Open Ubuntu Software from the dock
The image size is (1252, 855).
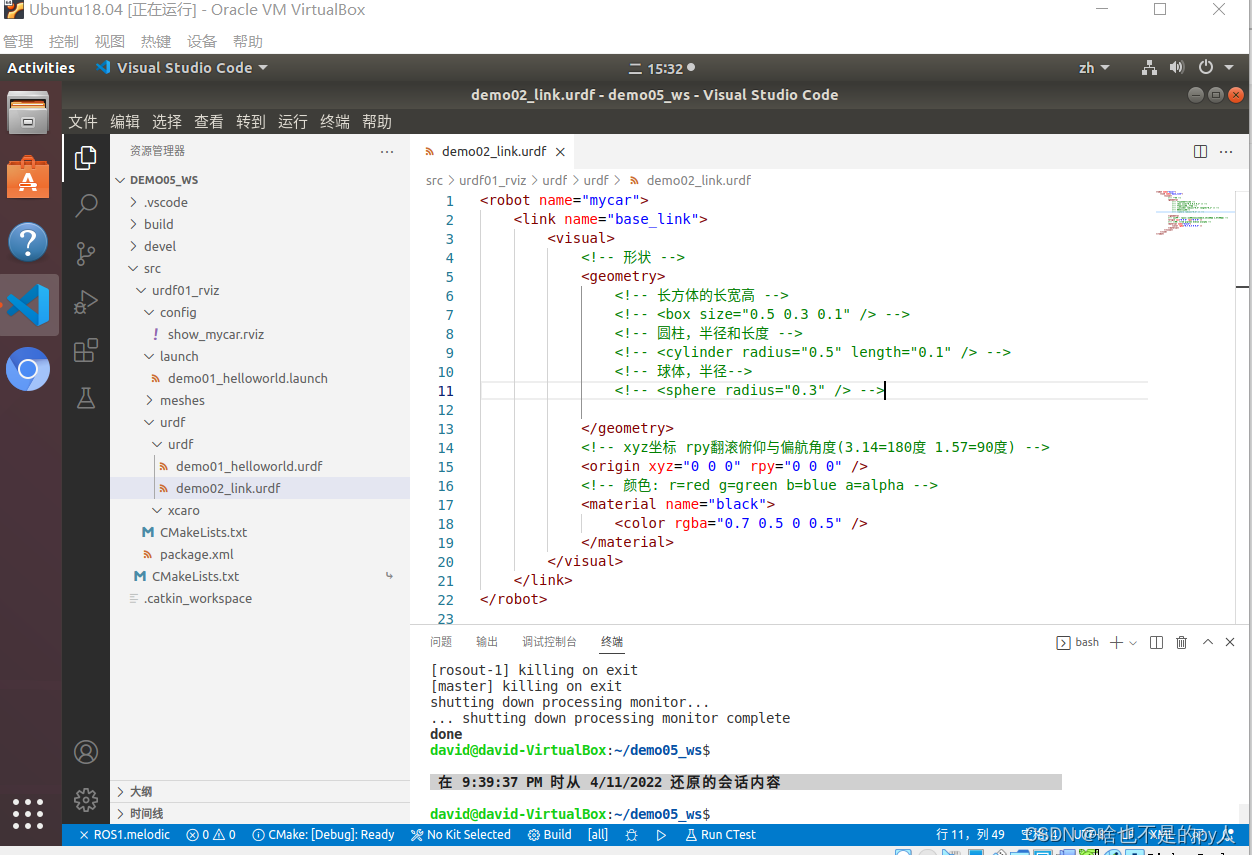coord(28,176)
